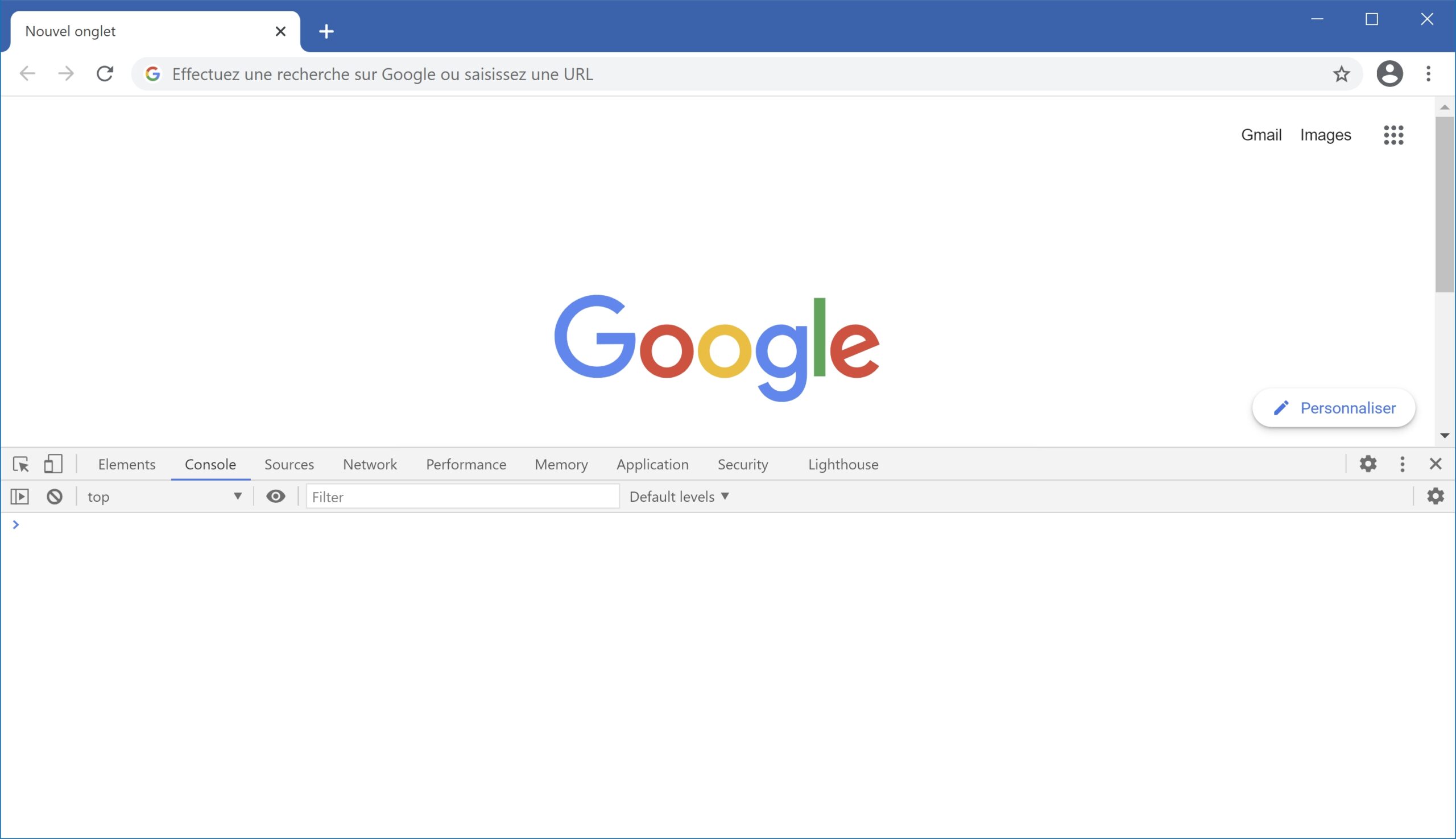Click the address bar search field
Image resolution: width=1456 pixels, height=839 pixels.
pos(747,74)
